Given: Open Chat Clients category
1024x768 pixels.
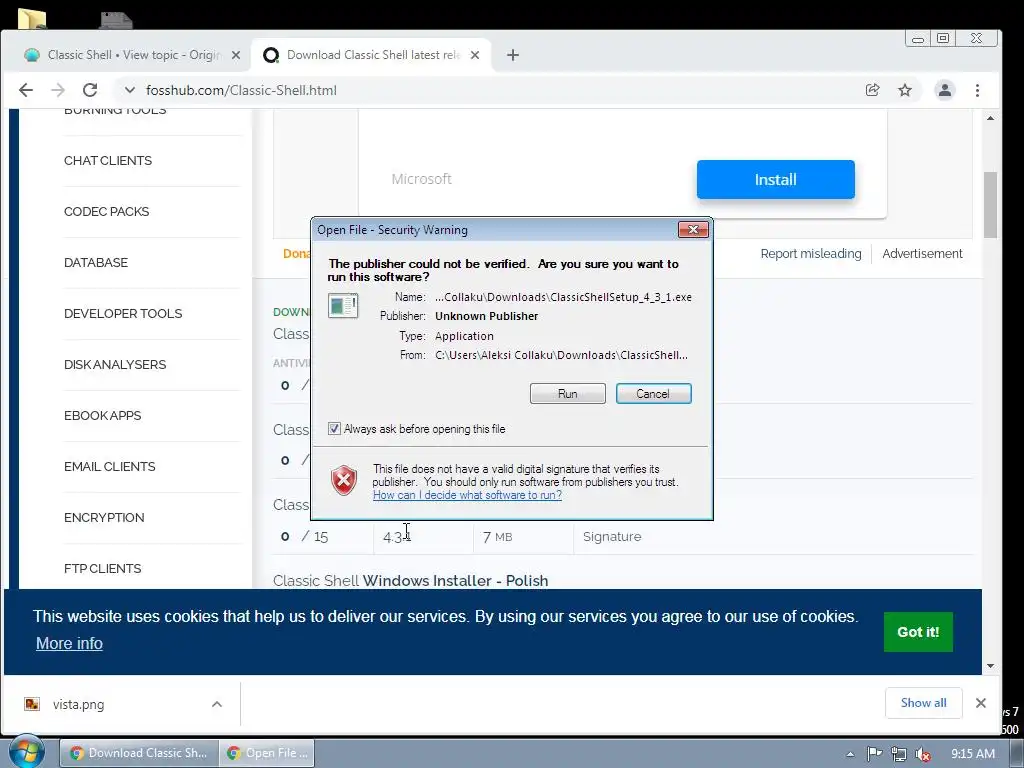Looking at the screenshot, I should (x=108, y=161).
